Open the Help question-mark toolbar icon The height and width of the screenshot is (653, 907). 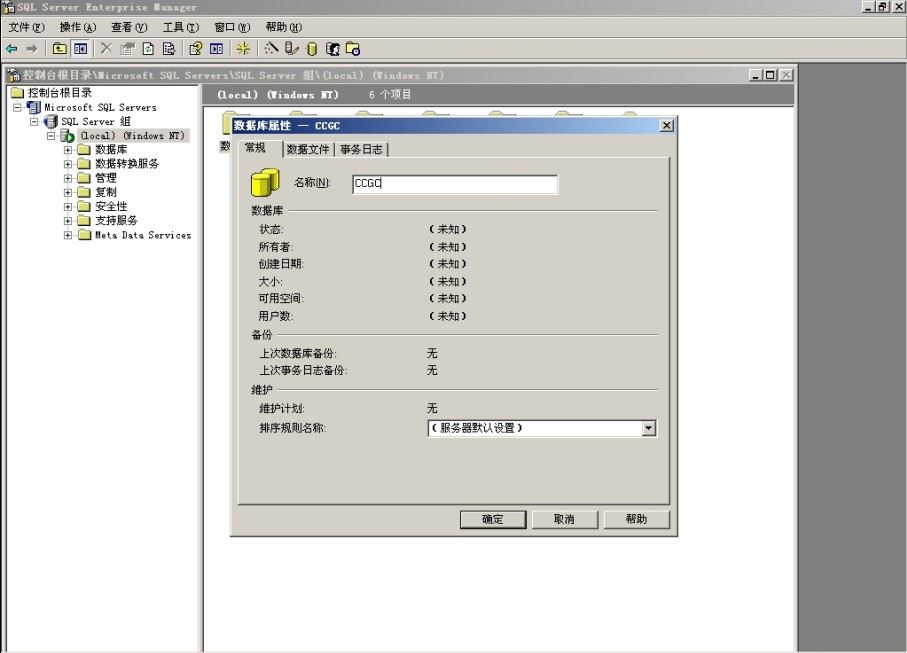pyautogui.click(x=196, y=49)
